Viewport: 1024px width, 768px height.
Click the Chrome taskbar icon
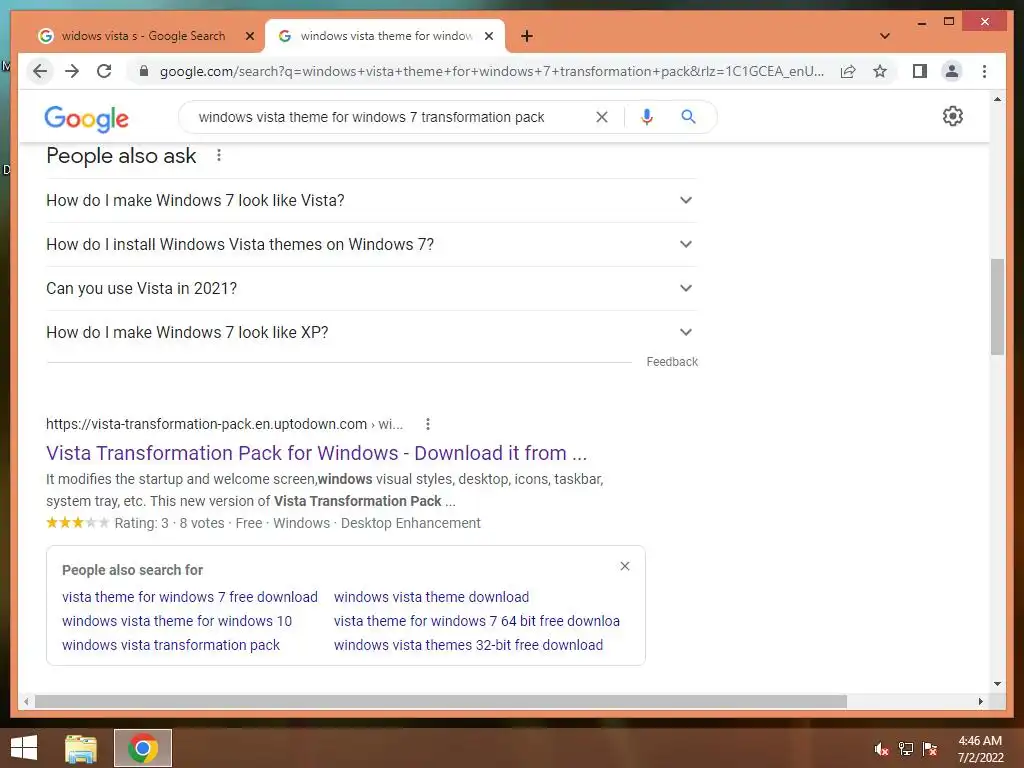[143, 748]
